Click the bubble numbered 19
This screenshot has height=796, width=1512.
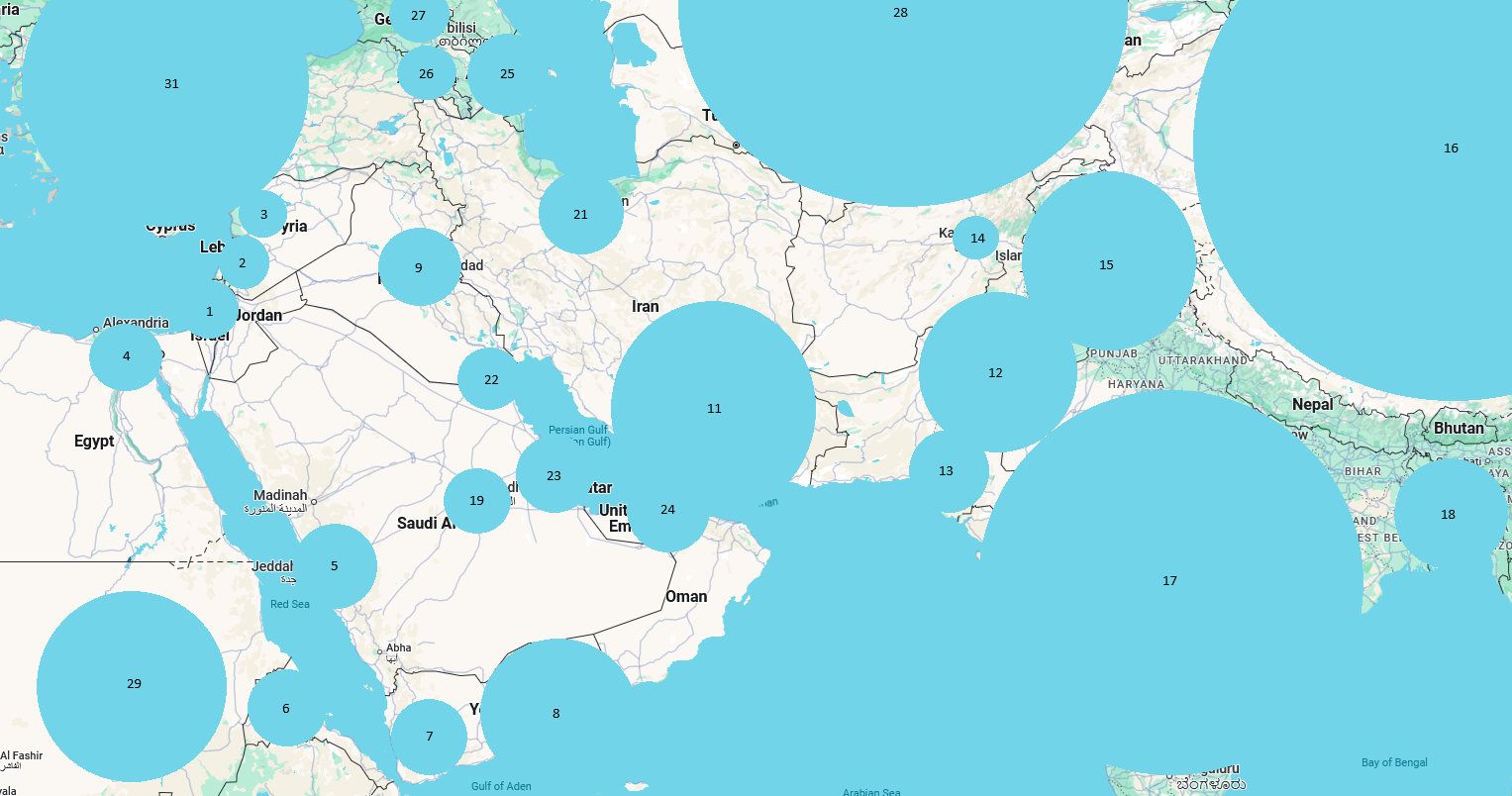pos(477,501)
